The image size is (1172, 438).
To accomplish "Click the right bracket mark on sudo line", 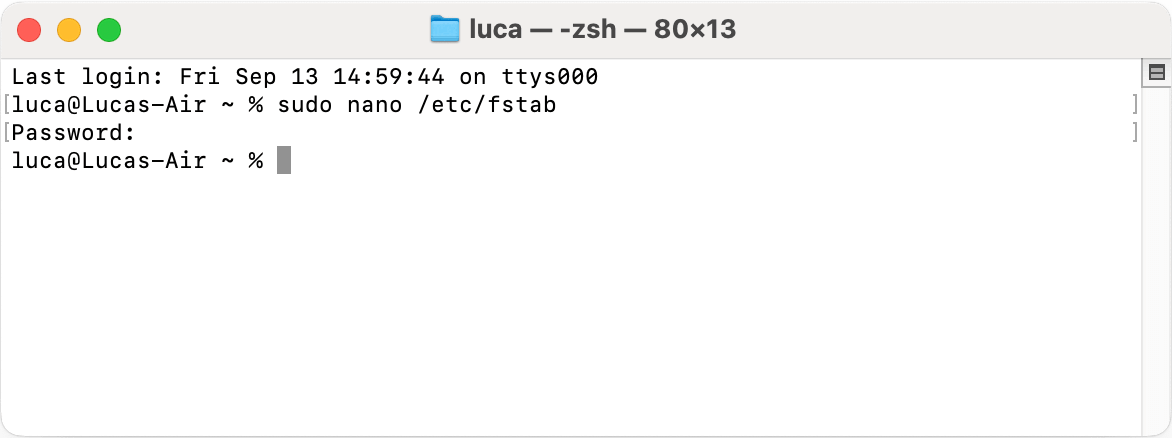I will tap(1135, 105).
